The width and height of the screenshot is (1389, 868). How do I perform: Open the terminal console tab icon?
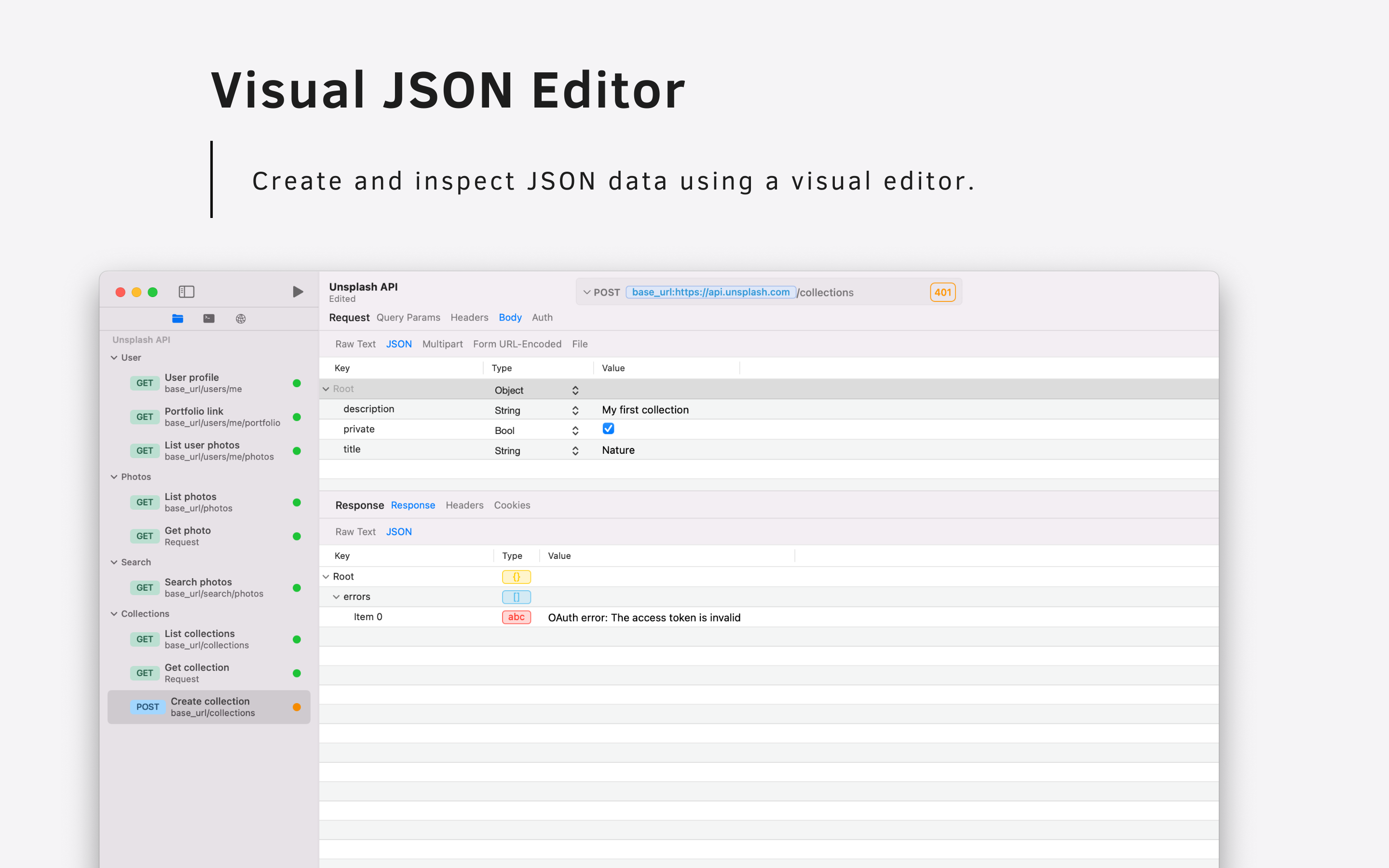point(209,319)
